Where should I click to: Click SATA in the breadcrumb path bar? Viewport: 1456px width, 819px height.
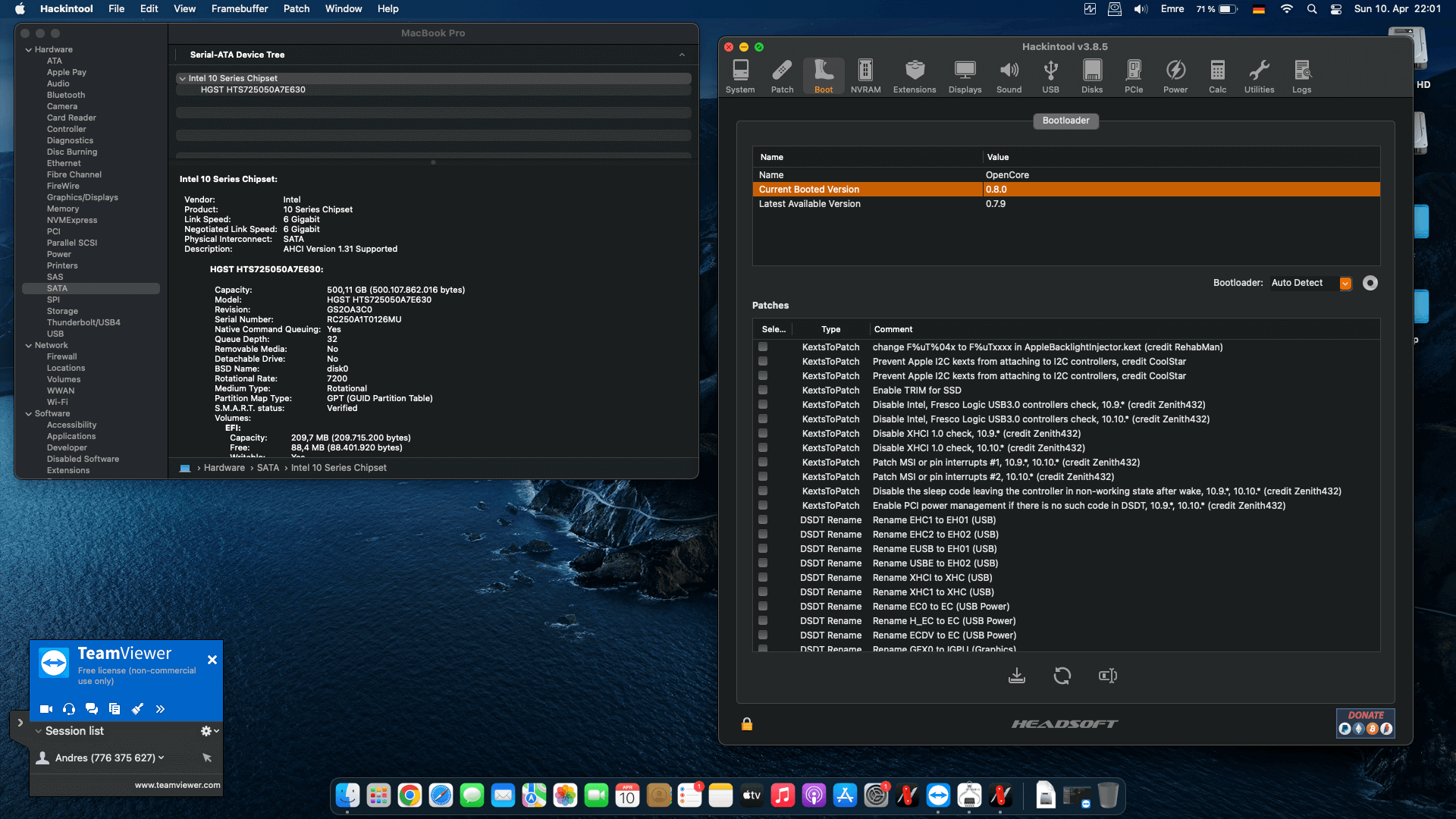(x=268, y=468)
